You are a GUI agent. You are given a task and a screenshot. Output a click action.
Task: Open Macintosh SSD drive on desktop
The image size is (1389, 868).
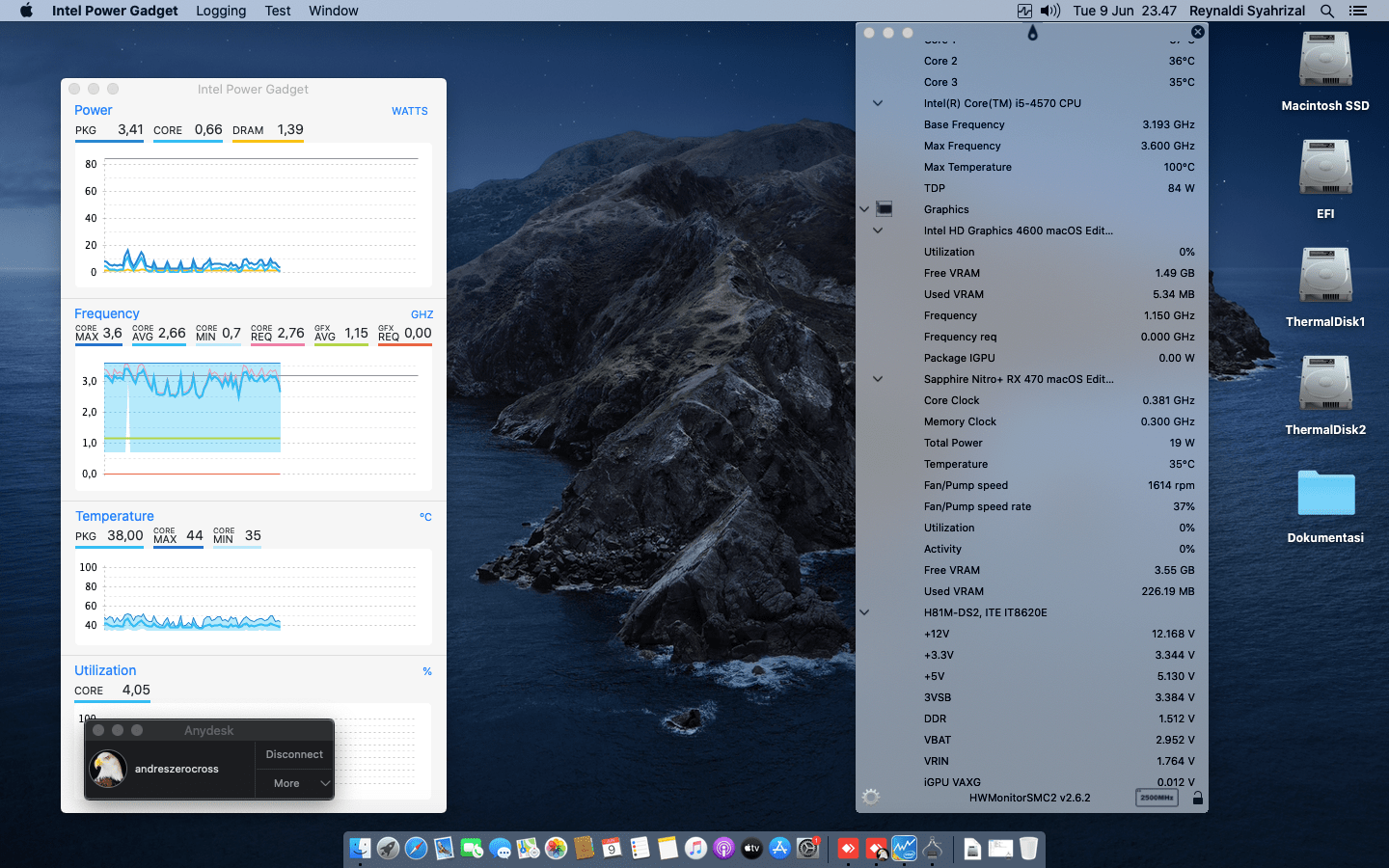(x=1325, y=61)
